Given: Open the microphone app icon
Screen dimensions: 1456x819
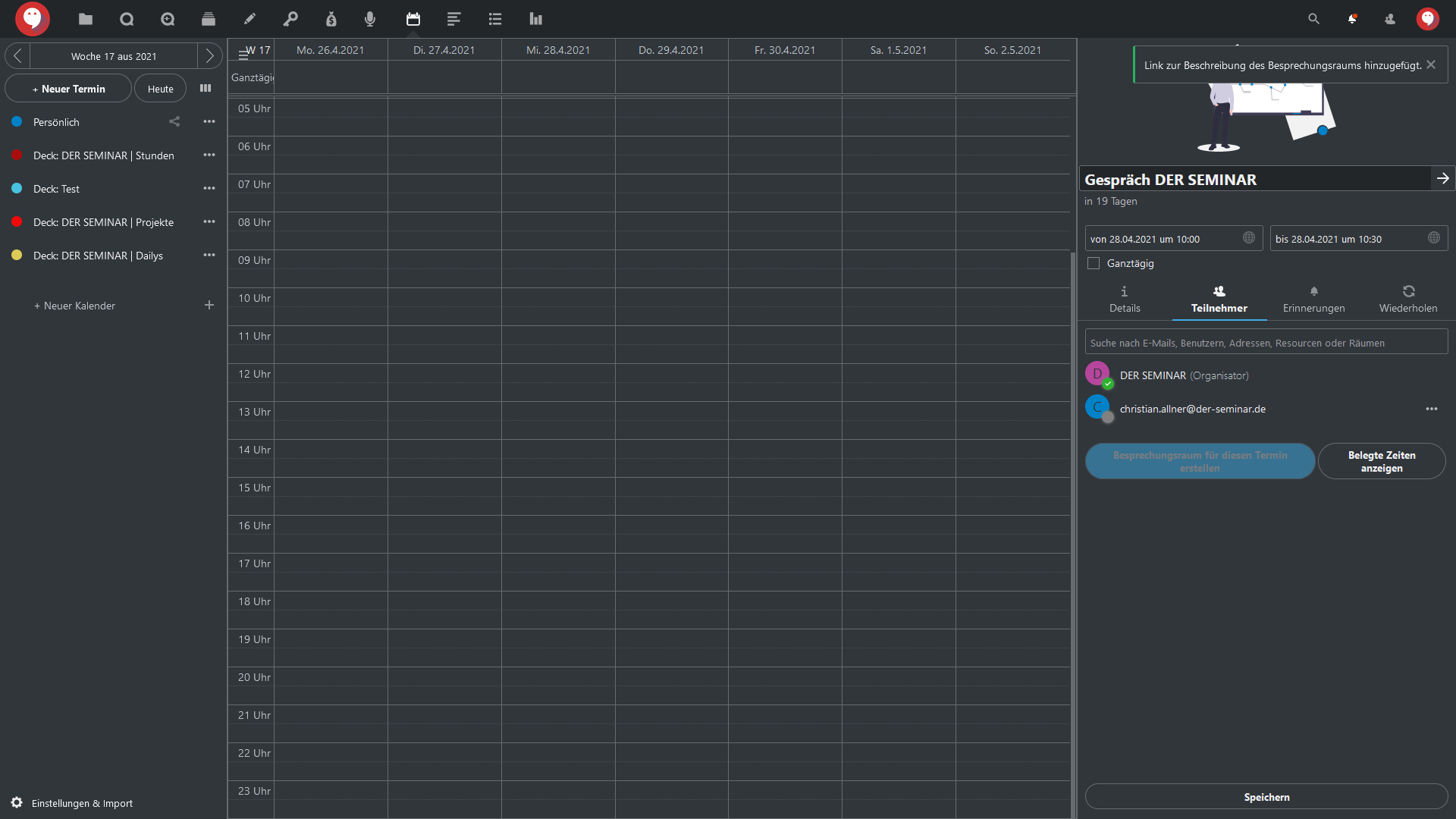Looking at the screenshot, I should pyautogui.click(x=370, y=19).
